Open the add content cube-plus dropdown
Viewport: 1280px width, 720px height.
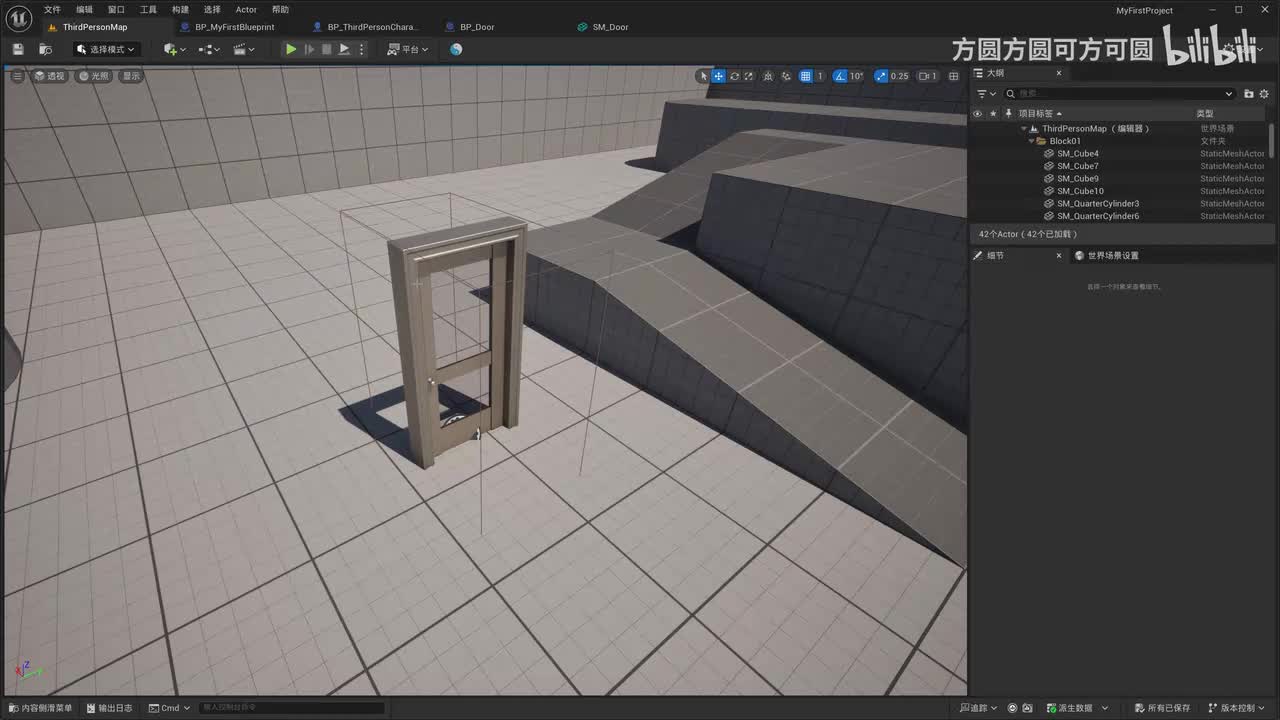click(x=175, y=49)
